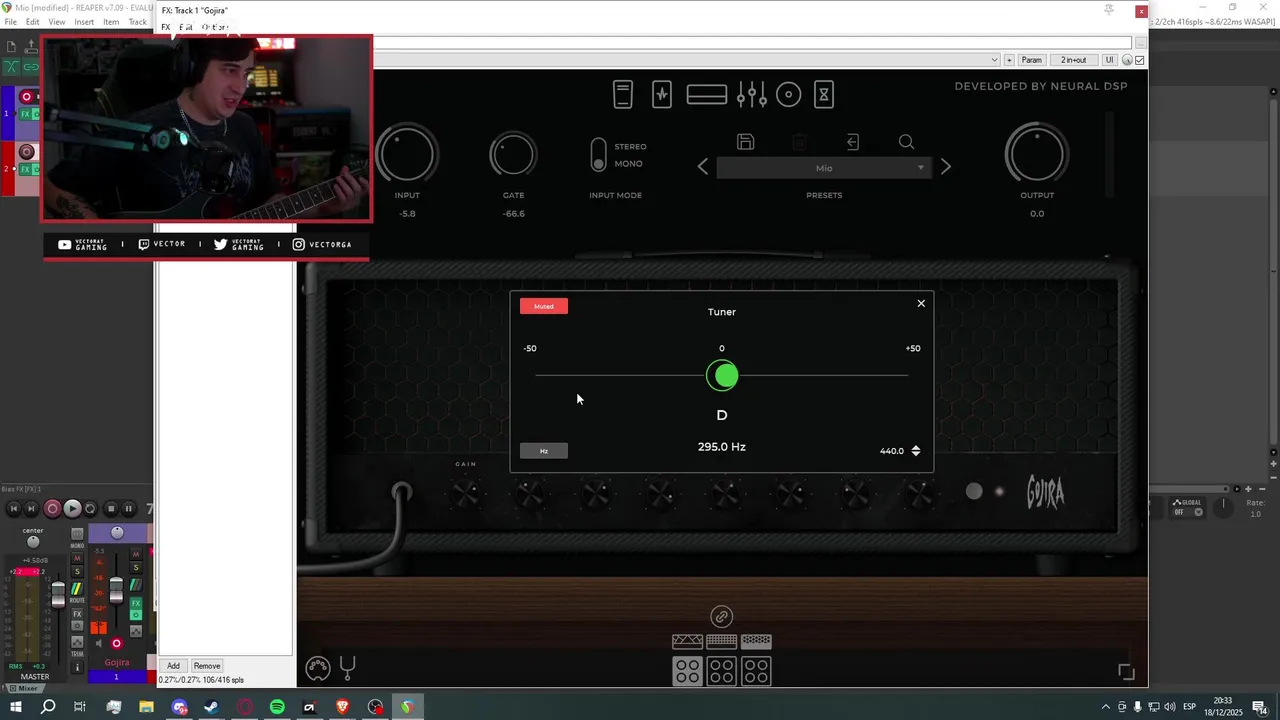Click the OUTPUT level knob
The height and width of the screenshot is (720, 1280).
click(x=1037, y=154)
